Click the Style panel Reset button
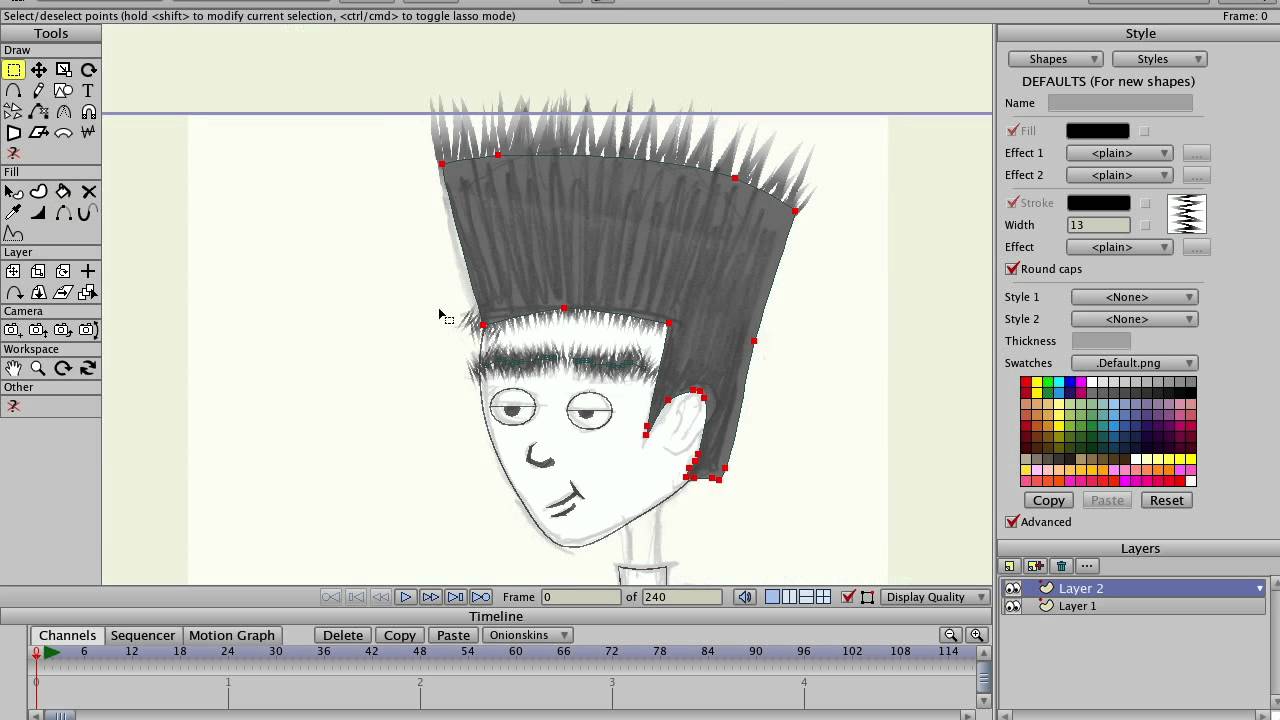 1167,500
